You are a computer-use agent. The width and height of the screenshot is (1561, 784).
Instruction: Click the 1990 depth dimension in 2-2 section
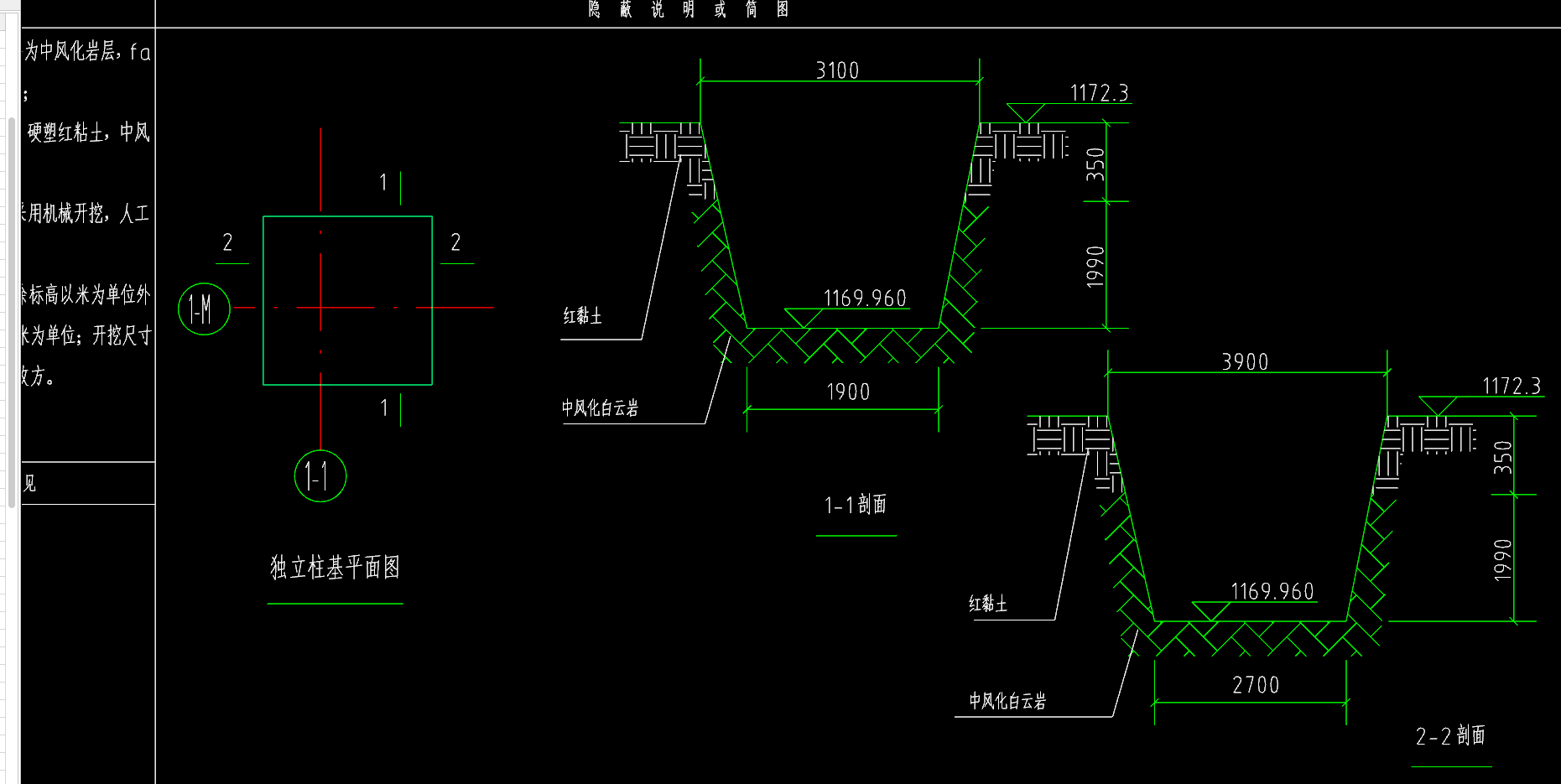click(1502, 559)
